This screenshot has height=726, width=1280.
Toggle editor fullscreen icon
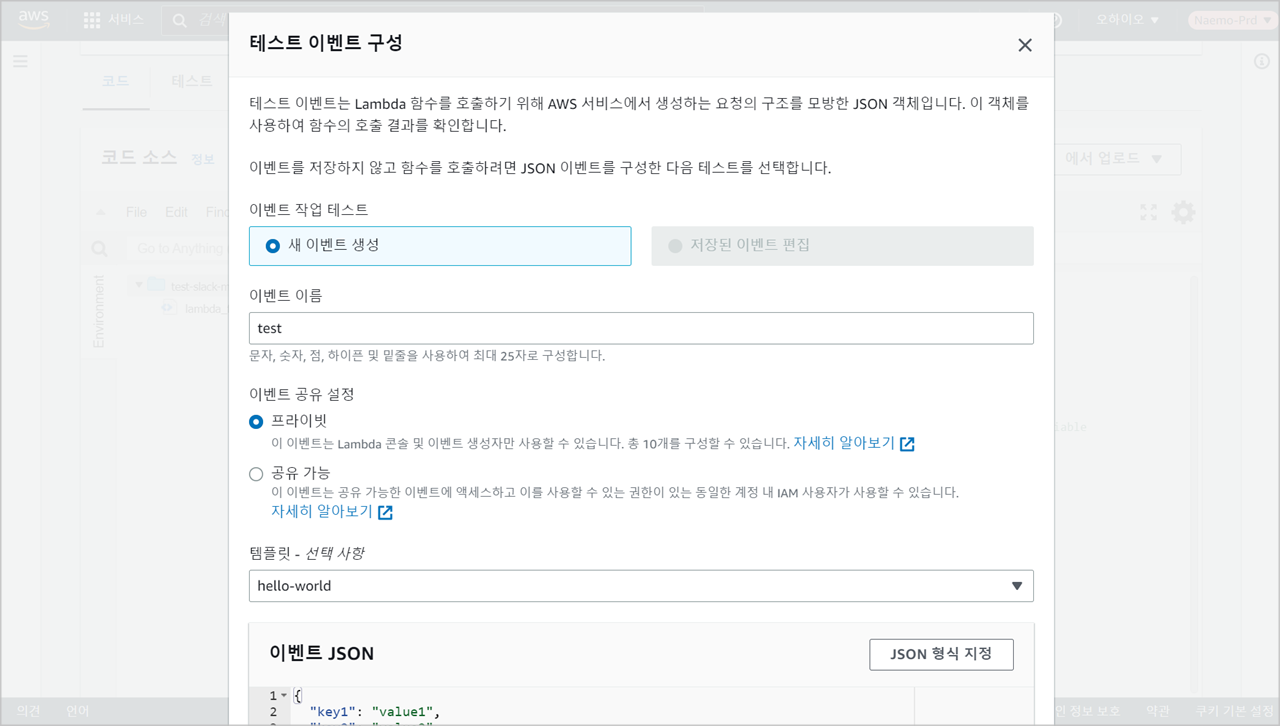click(1148, 212)
